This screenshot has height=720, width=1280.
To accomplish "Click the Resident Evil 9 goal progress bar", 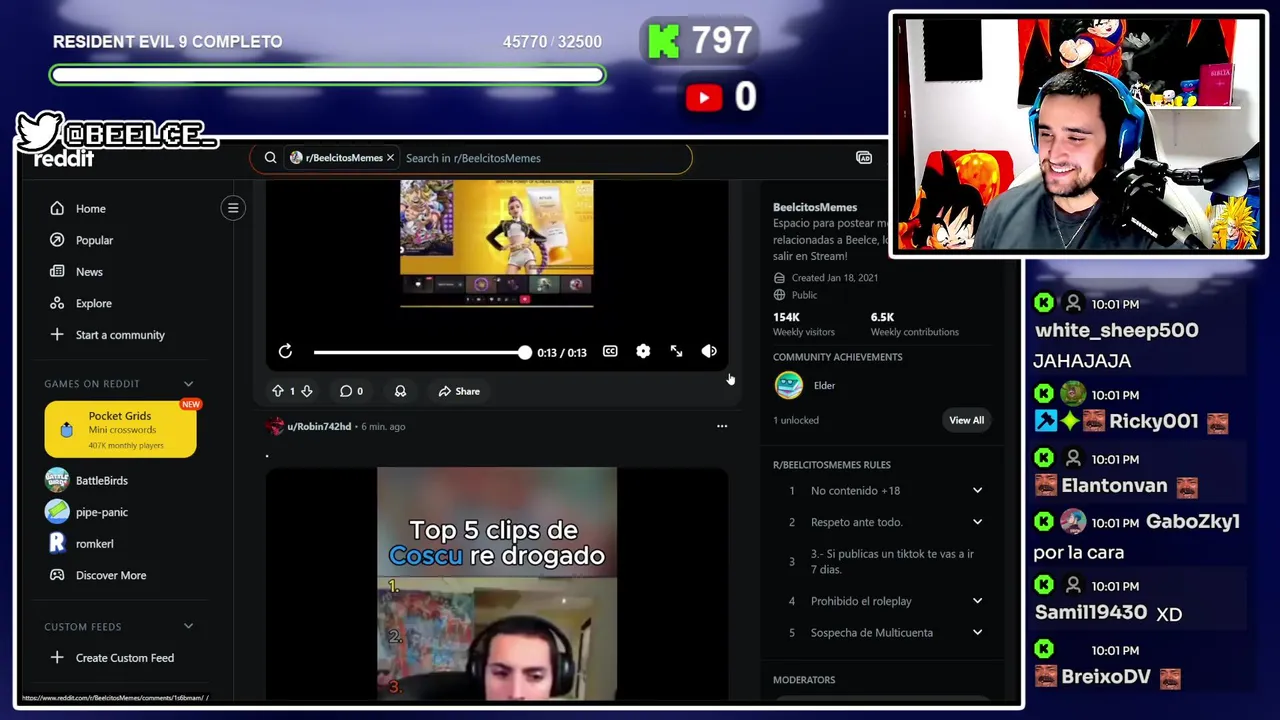I will 327,75.
